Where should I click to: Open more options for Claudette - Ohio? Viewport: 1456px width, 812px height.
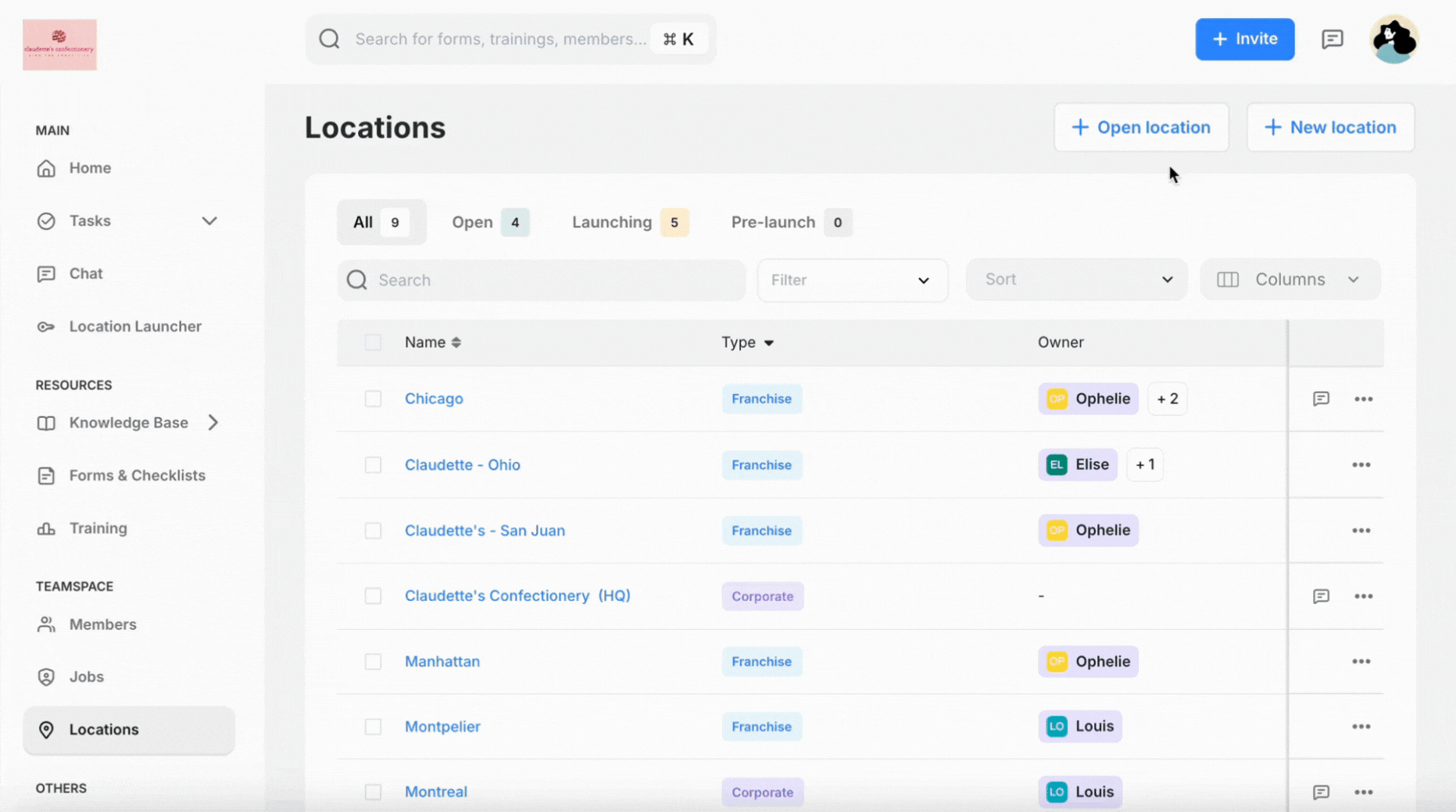1361,464
